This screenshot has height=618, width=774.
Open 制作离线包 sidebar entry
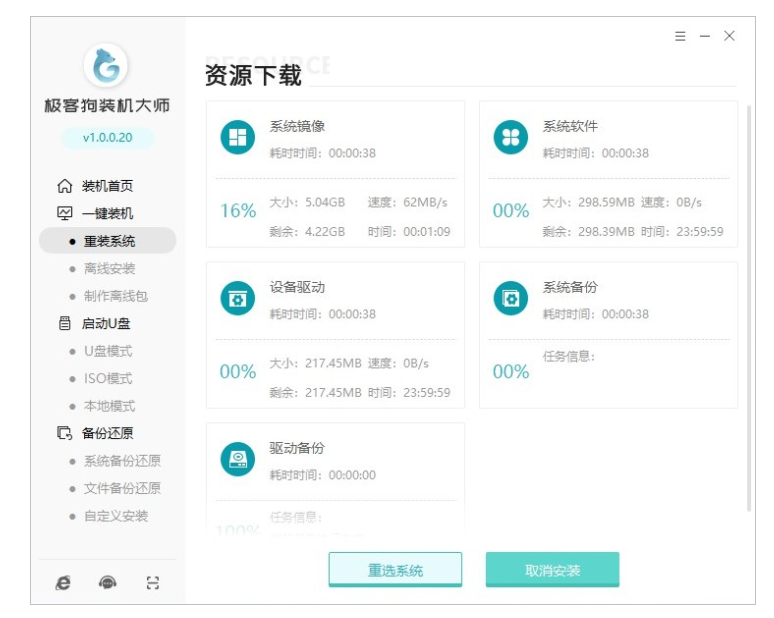116,296
